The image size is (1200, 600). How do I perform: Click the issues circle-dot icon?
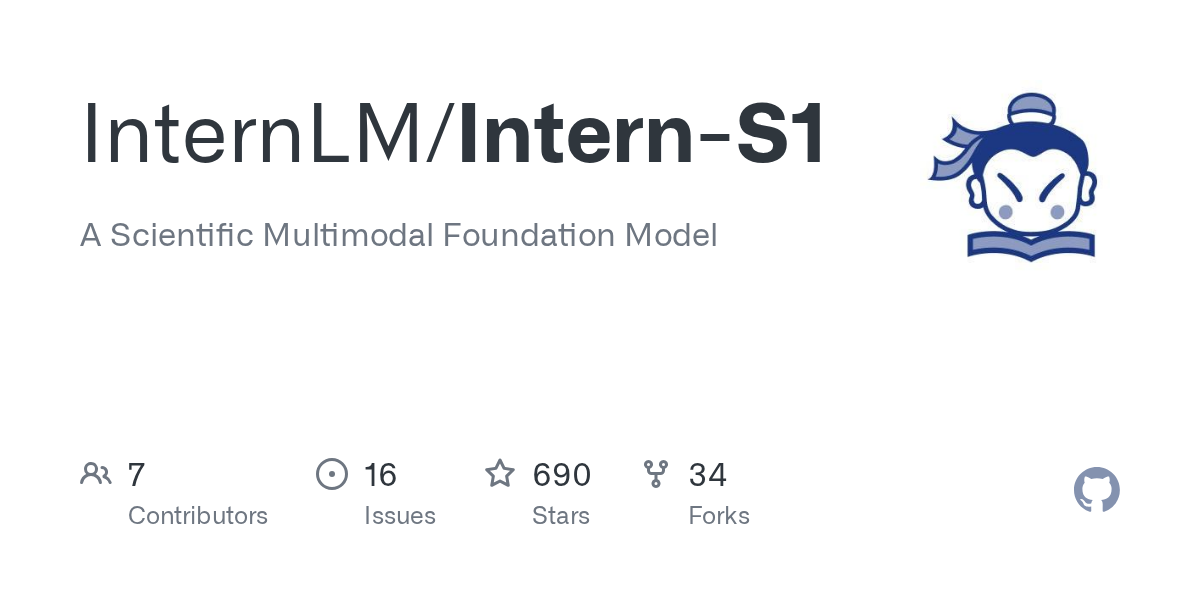(x=332, y=474)
